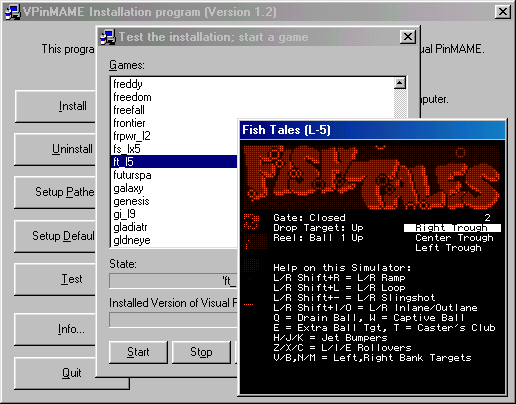Select the highlighted ft_l5 game entry
Screen dimensions: 516x404
[174, 162]
